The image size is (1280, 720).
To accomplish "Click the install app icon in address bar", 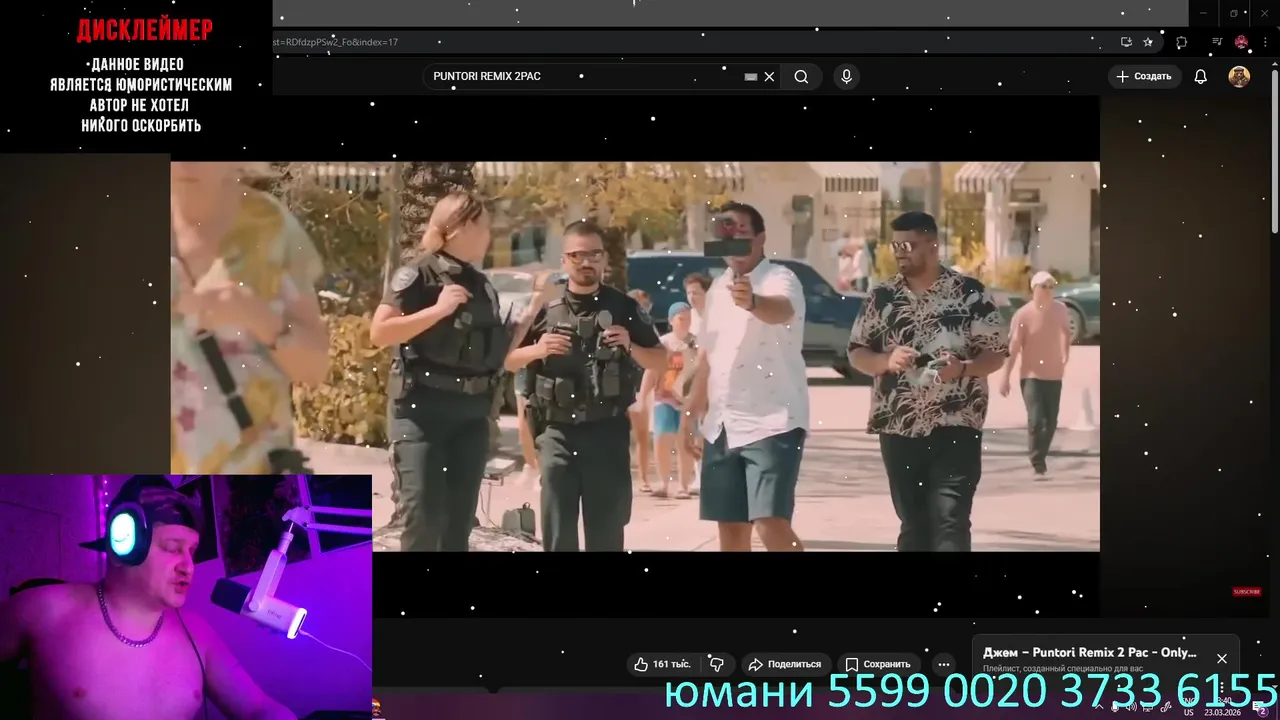I will click(1126, 42).
